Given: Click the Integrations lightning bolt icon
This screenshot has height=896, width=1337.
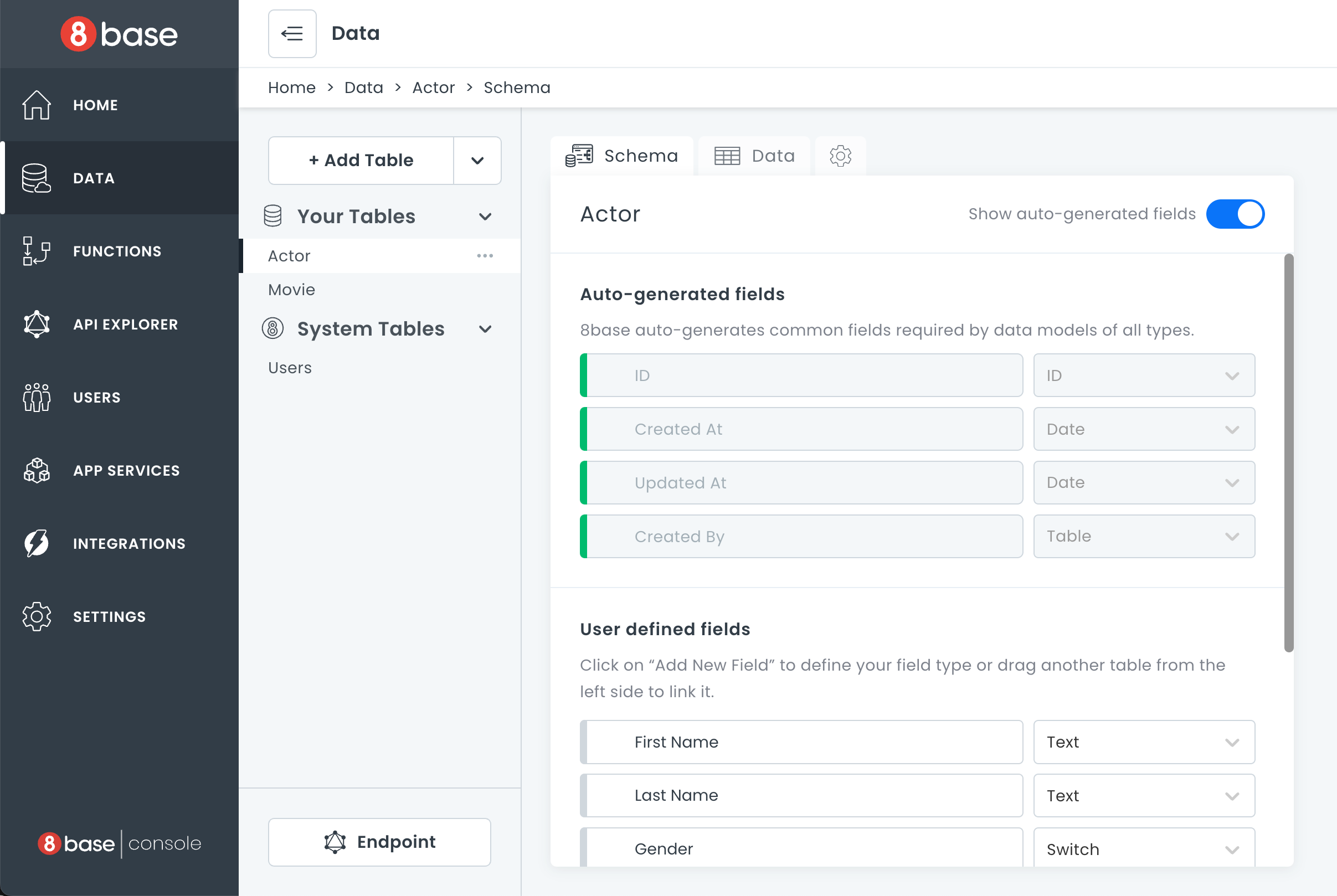Looking at the screenshot, I should point(37,543).
